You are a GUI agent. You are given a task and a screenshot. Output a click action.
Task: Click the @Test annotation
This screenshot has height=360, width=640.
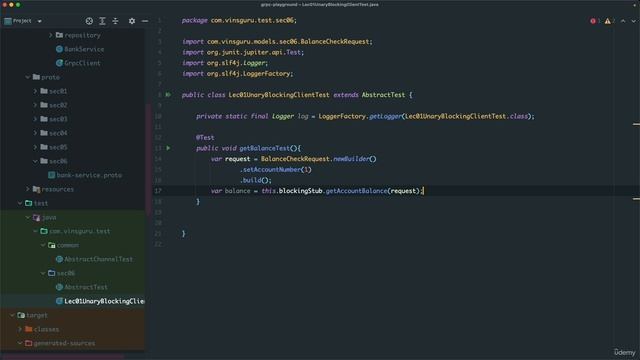coord(205,138)
